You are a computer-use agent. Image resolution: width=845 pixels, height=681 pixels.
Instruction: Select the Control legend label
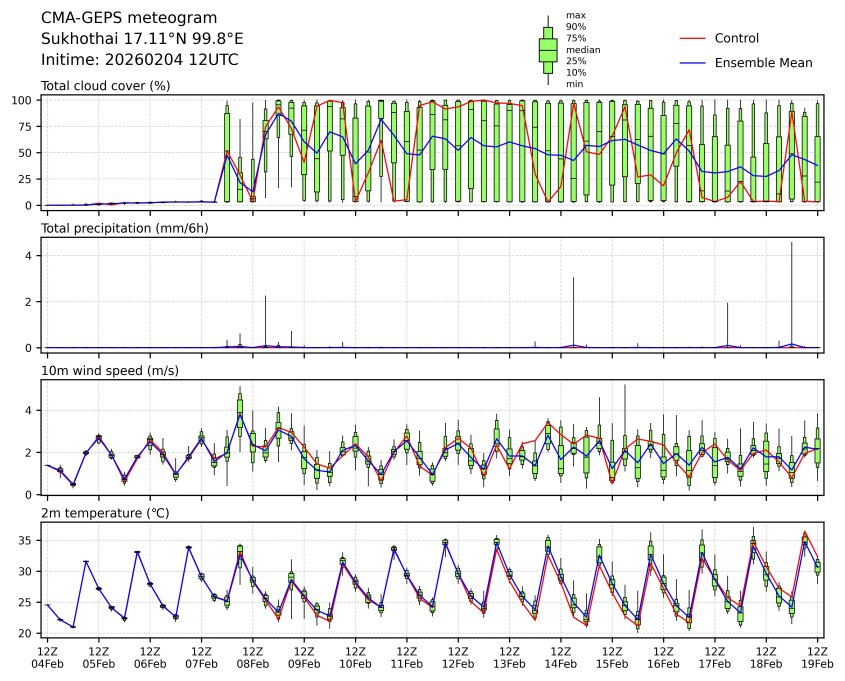tap(736, 39)
